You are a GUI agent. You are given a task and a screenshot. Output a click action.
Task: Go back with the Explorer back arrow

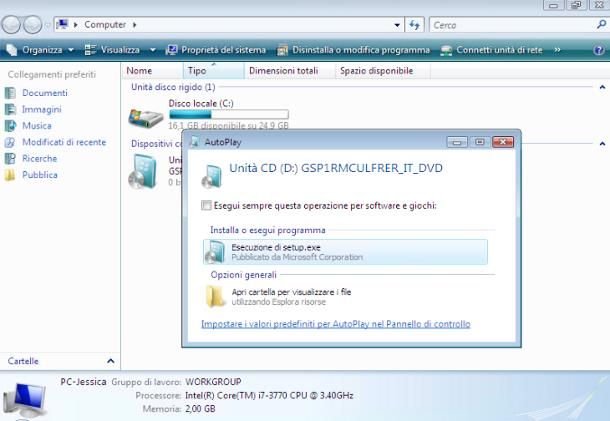click(11, 25)
